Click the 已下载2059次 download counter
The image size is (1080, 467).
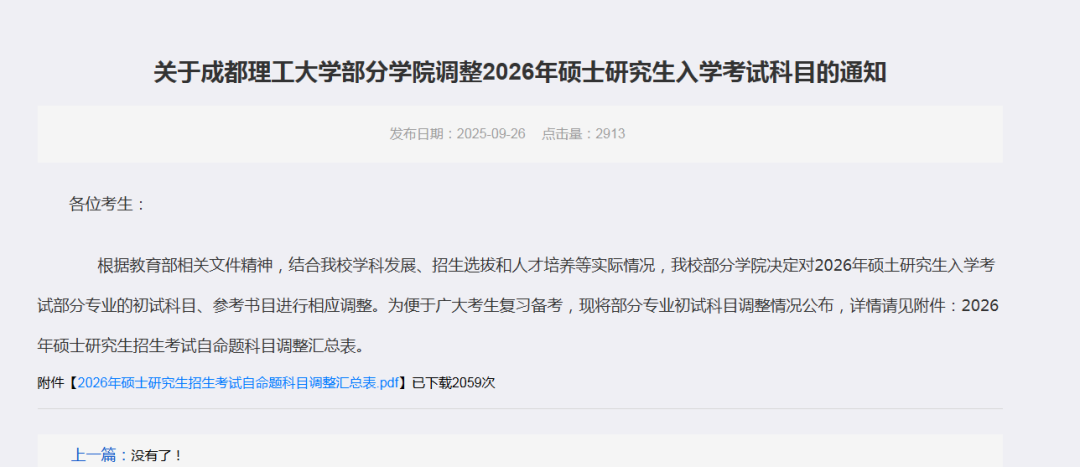pos(453,383)
